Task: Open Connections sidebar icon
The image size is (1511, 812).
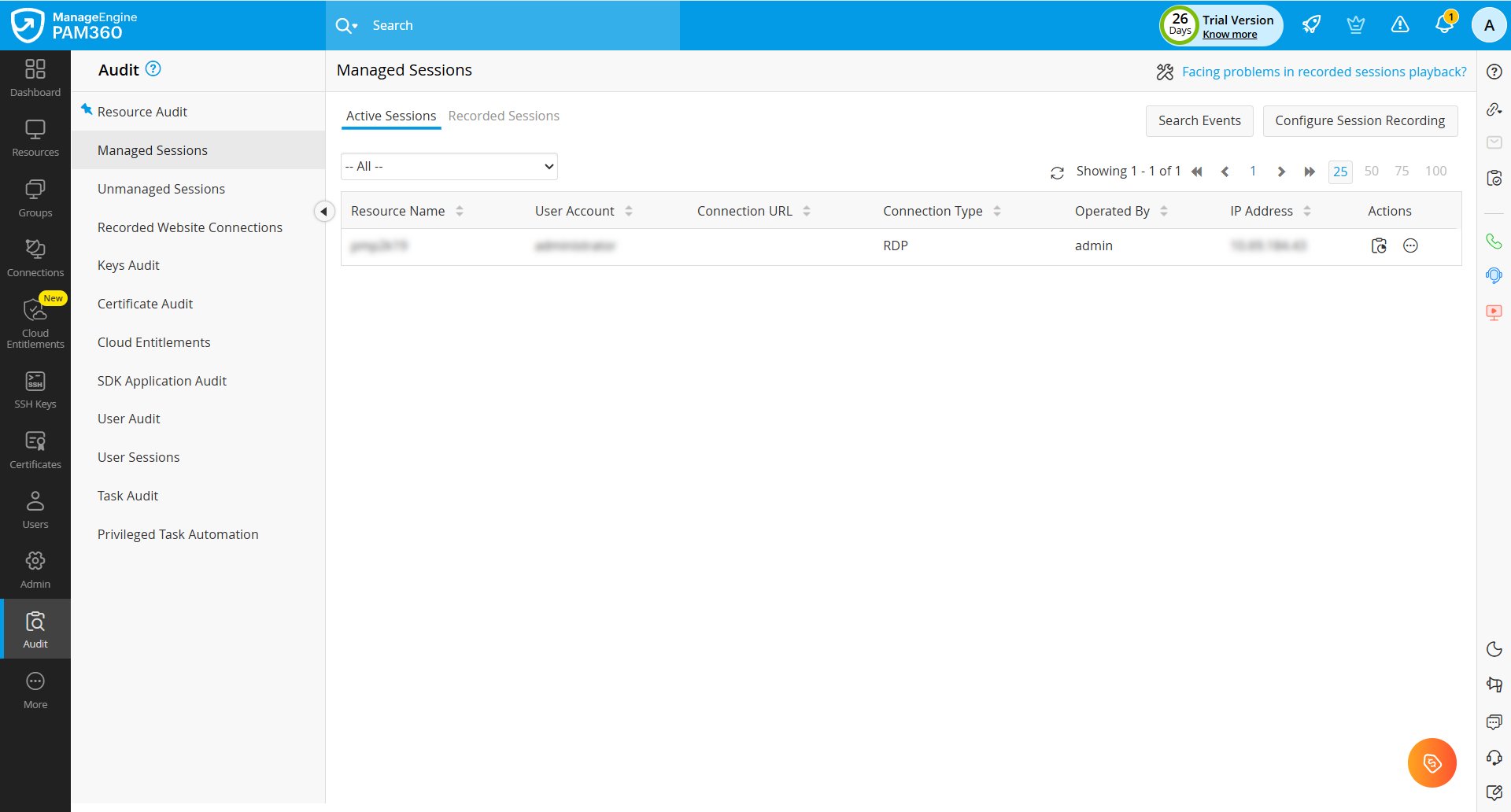Action: pos(35,259)
